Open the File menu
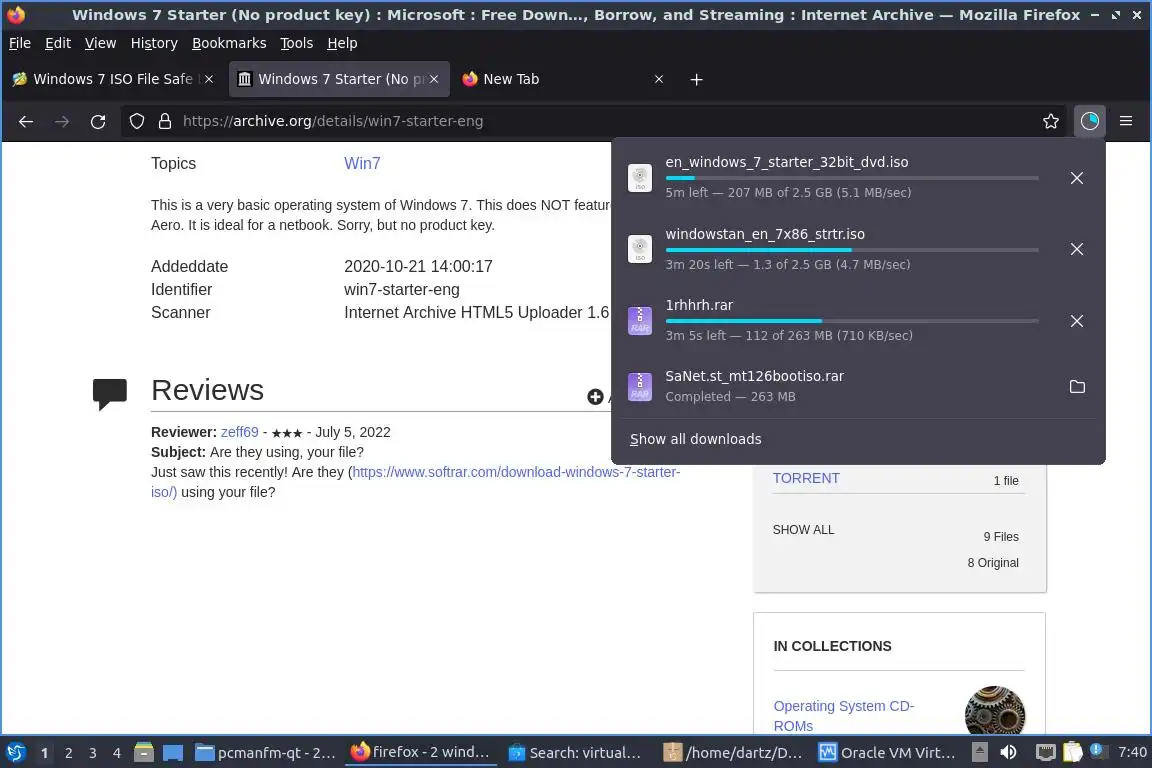Viewport: 1152px width, 768px height. click(x=20, y=43)
